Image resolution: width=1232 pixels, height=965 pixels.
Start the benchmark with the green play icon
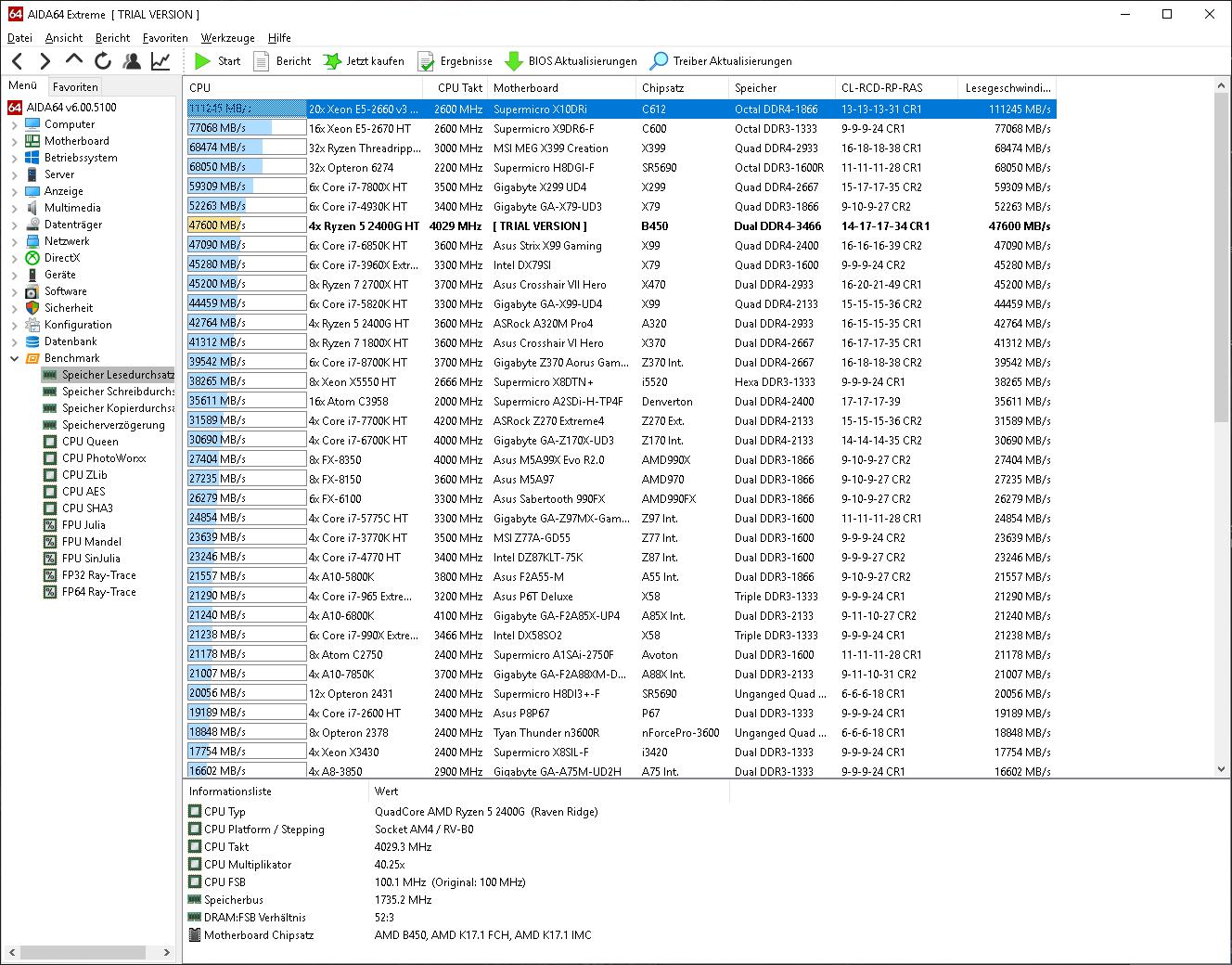(202, 61)
